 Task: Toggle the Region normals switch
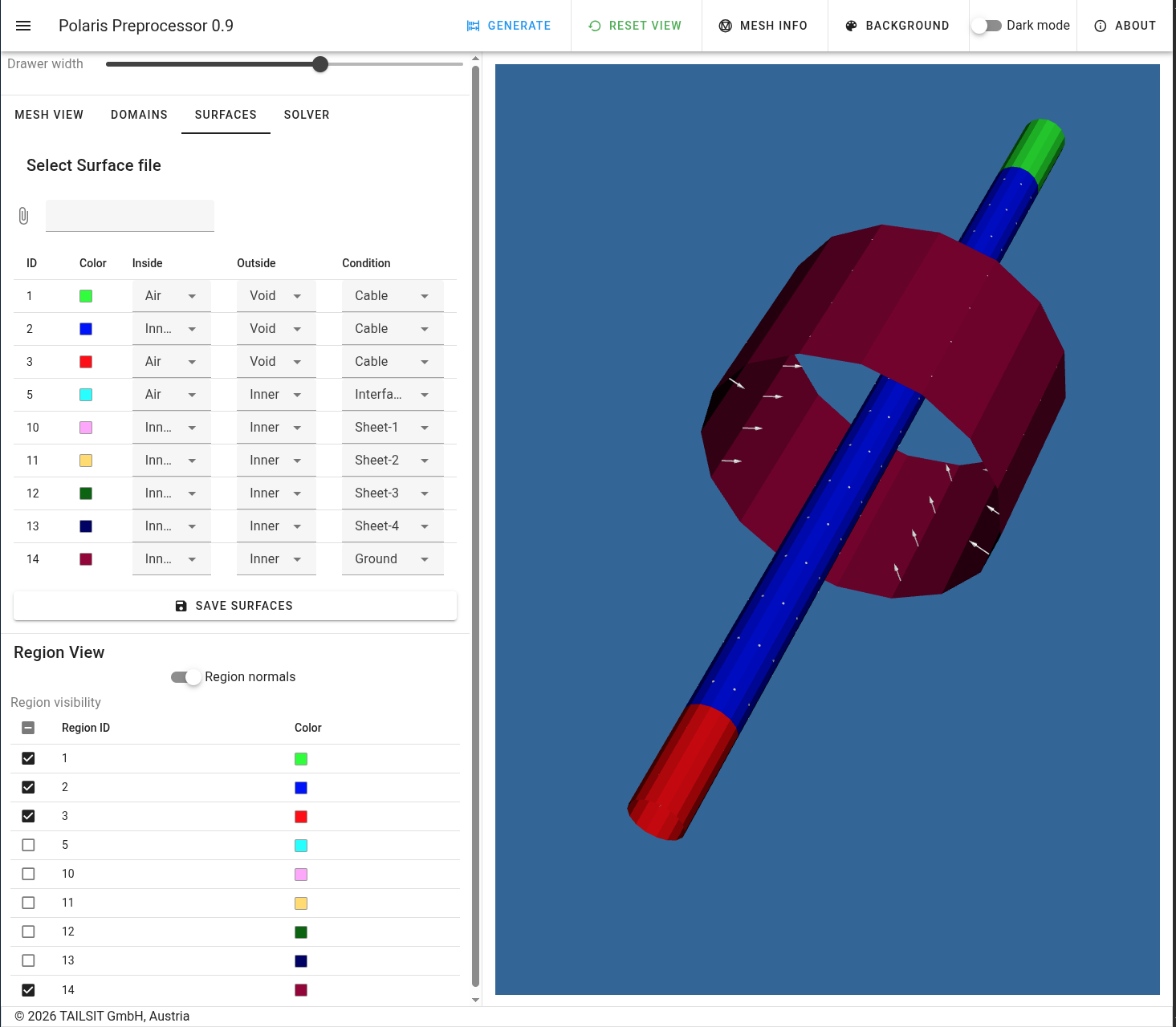click(x=186, y=677)
